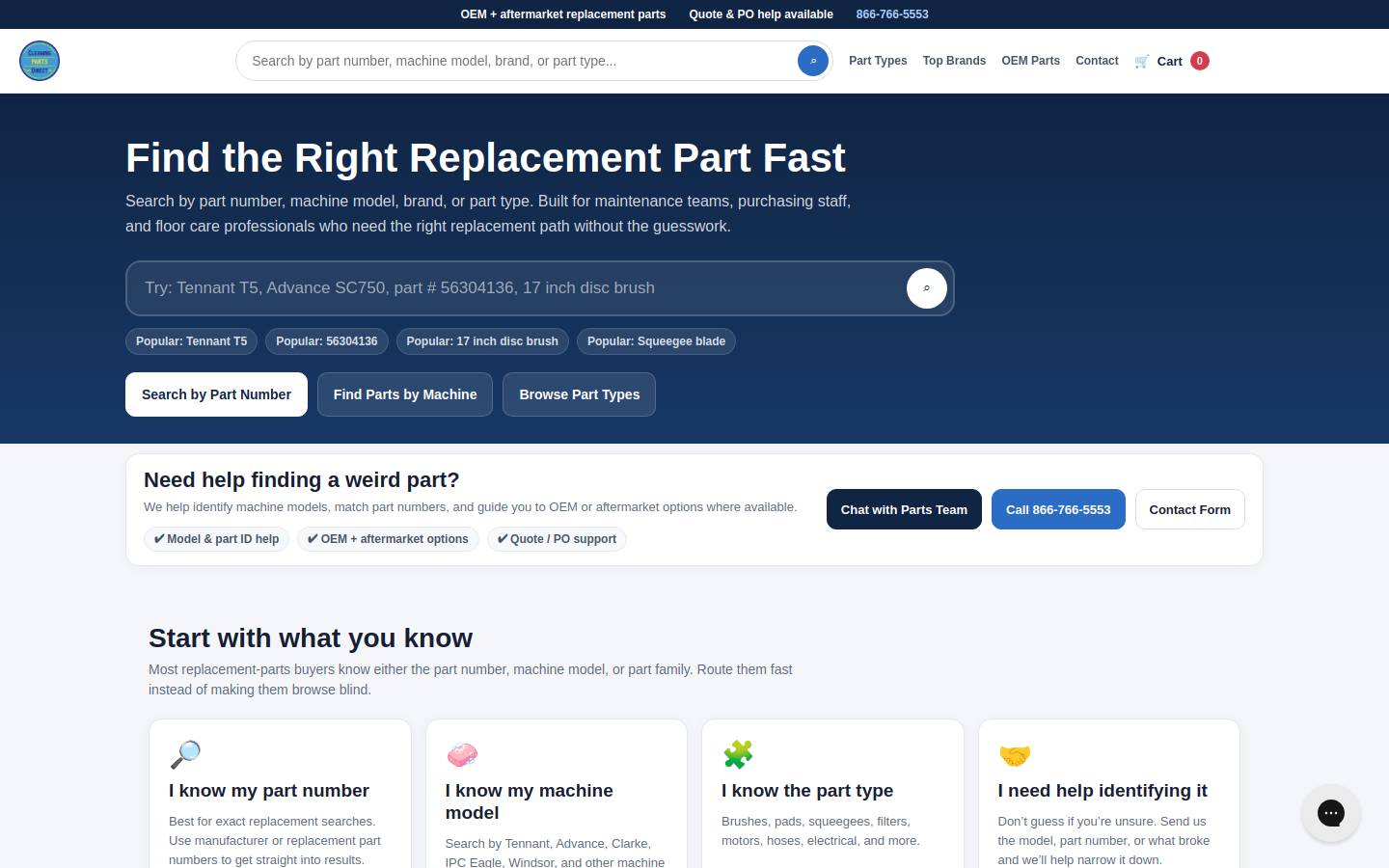Select the Popular: Tennant T5 chip

pos(191,341)
